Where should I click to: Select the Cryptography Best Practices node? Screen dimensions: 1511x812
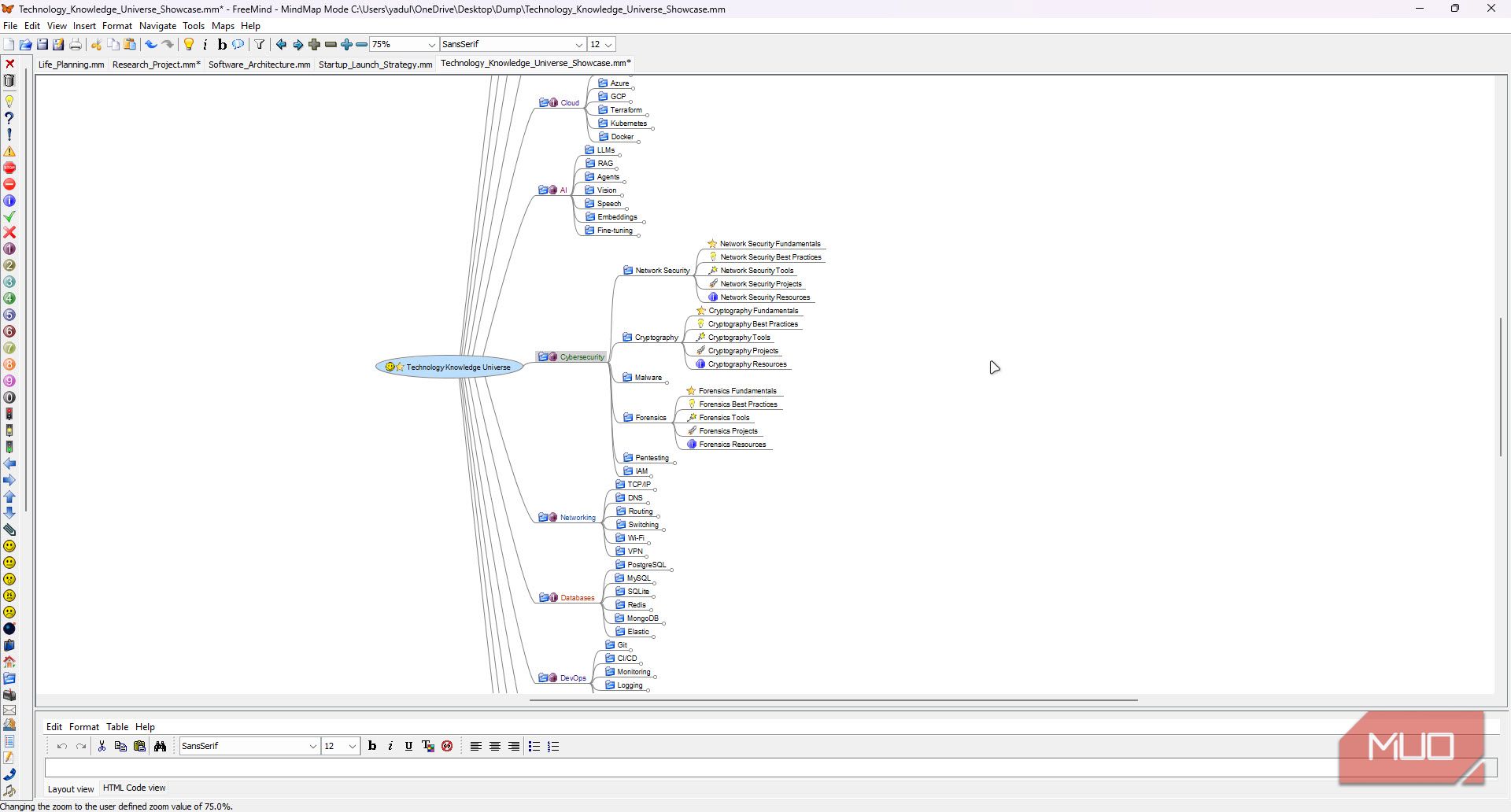coord(748,324)
